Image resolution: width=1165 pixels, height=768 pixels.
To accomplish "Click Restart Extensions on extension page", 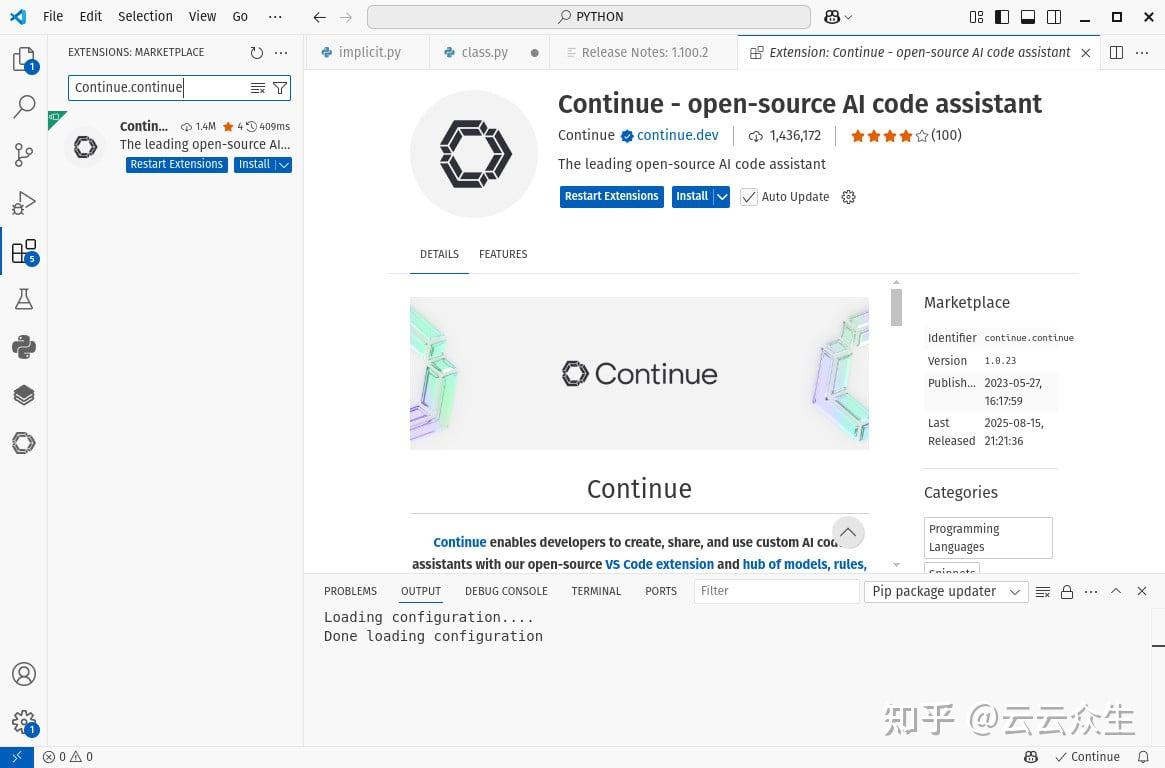I will (611, 197).
